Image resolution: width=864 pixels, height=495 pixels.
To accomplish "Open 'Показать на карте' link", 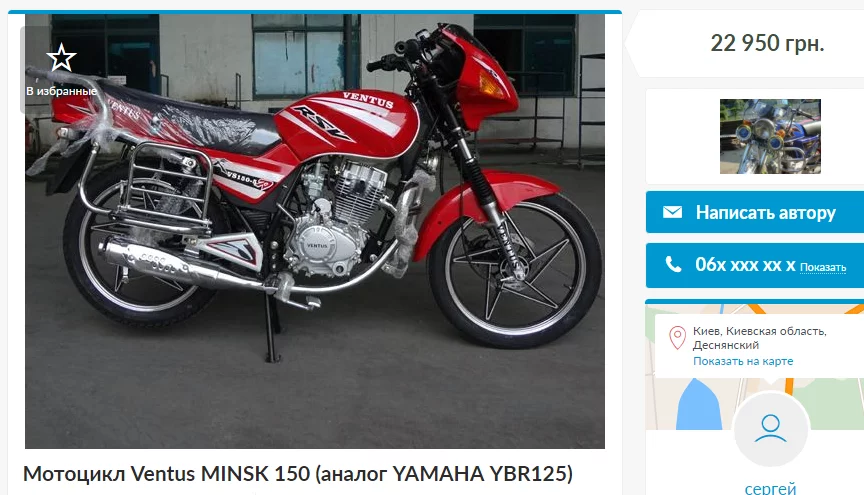I will [743, 362].
